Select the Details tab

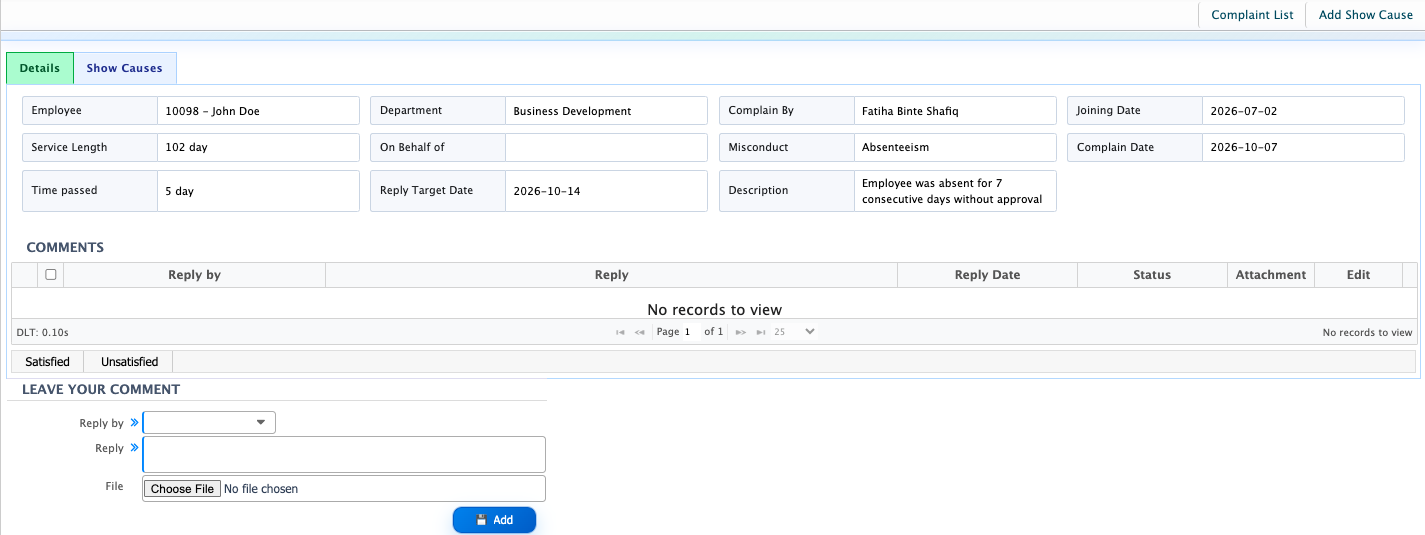pos(40,68)
